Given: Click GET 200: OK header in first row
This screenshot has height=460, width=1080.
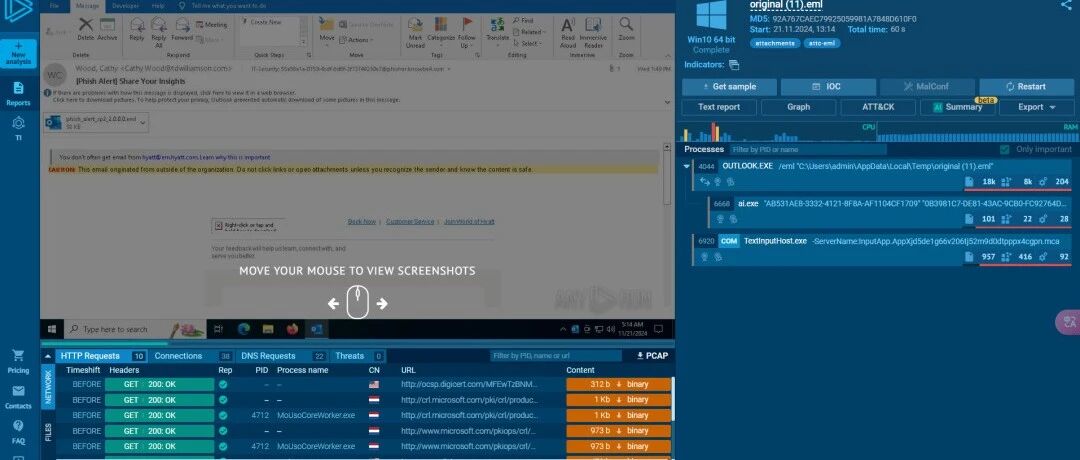Looking at the screenshot, I should (160, 384).
